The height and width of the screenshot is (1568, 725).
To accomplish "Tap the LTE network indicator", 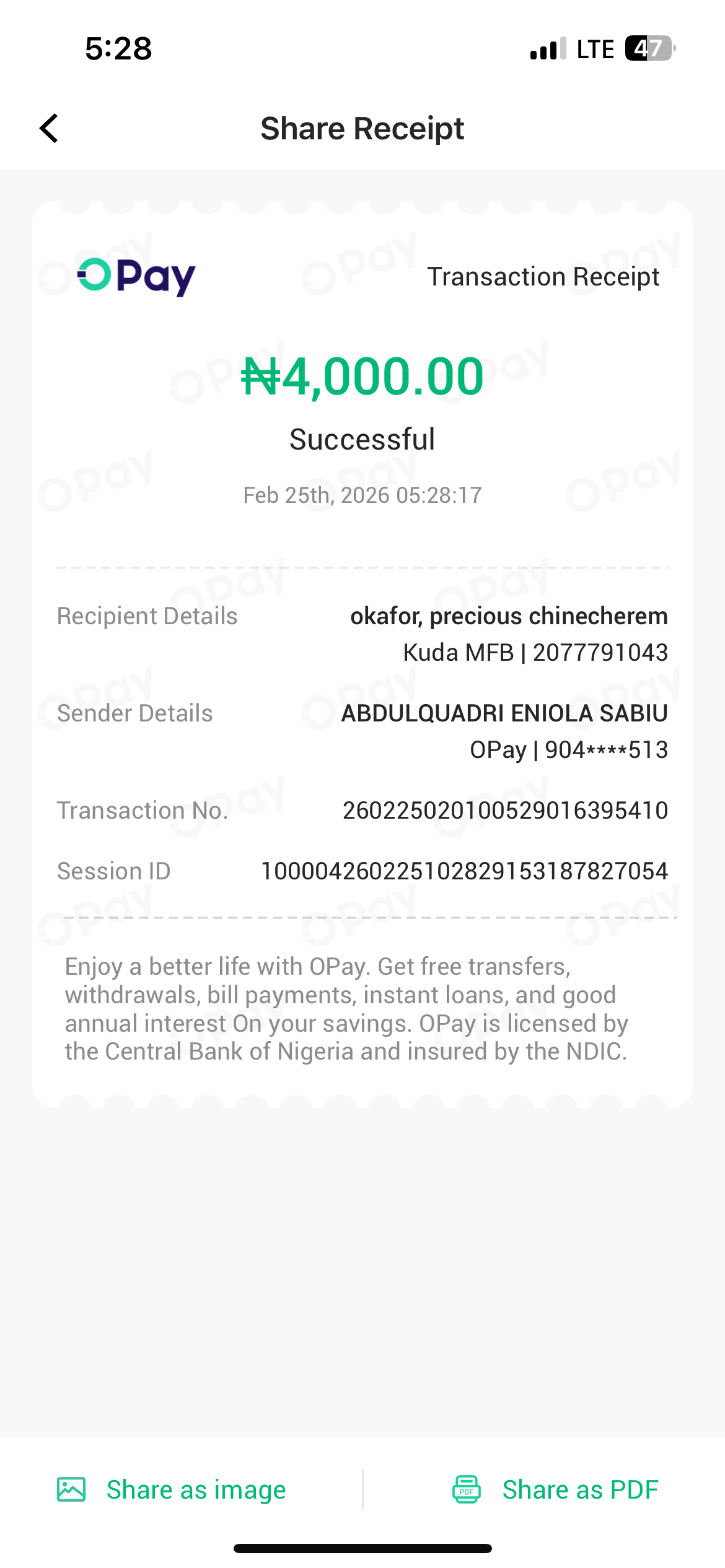I will pos(595,49).
